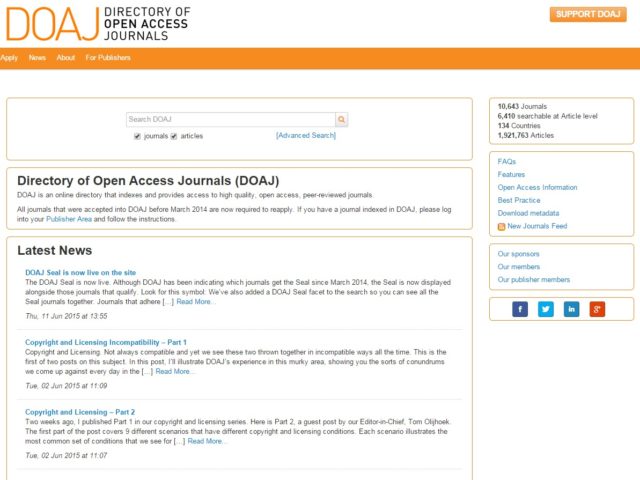640x480 pixels.
Task: Click the 'Tue, 02 Jun 2015 at 11:09' date
Action: tap(66, 386)
